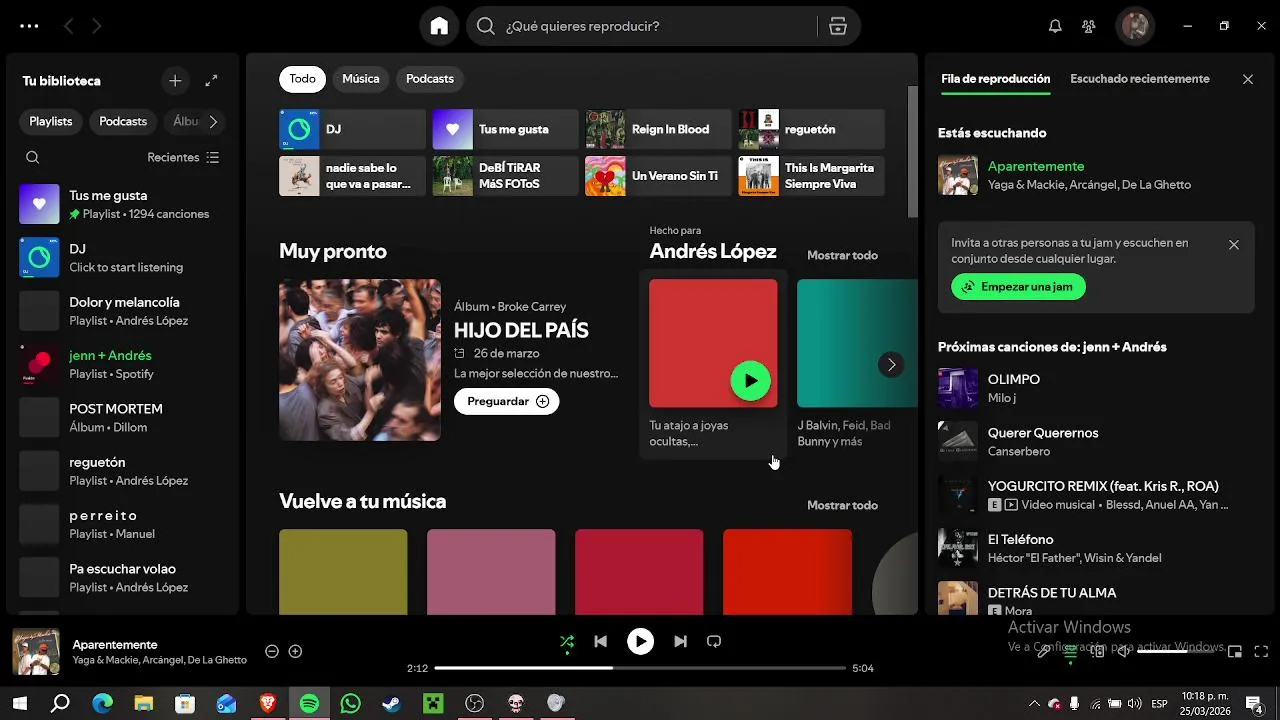Open Steam from the Windows taskbar
The image size is (1280, 720).
point(391,704)
